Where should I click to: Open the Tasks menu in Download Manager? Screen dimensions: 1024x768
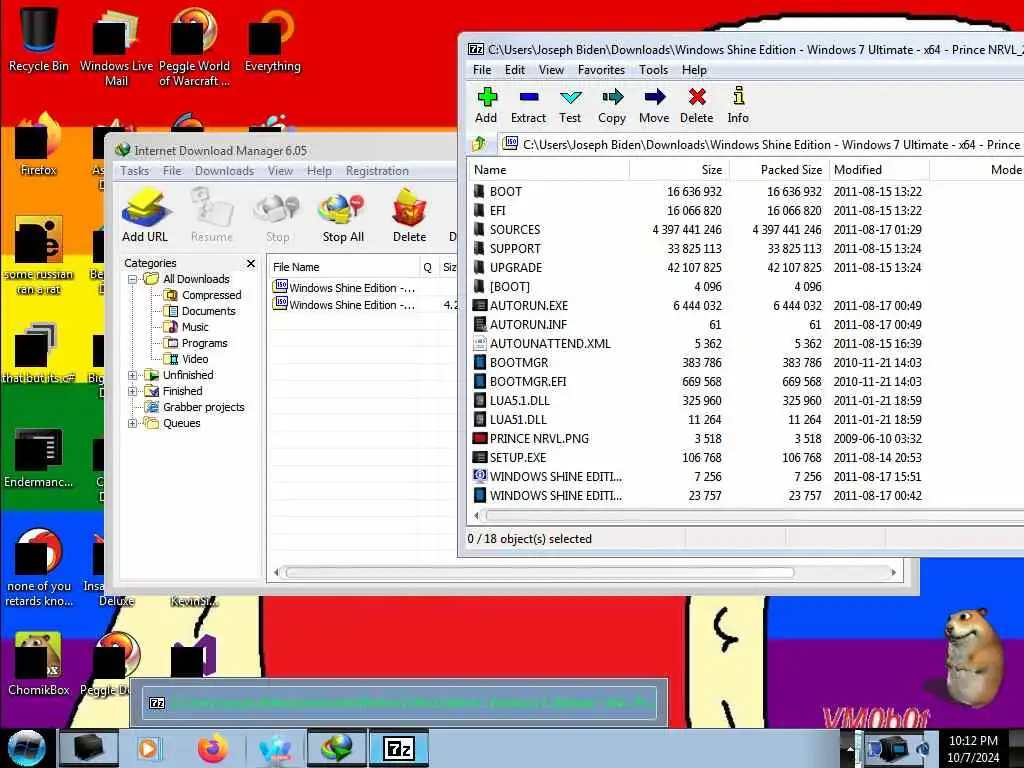pyautogui.click(x=135, y=170)
